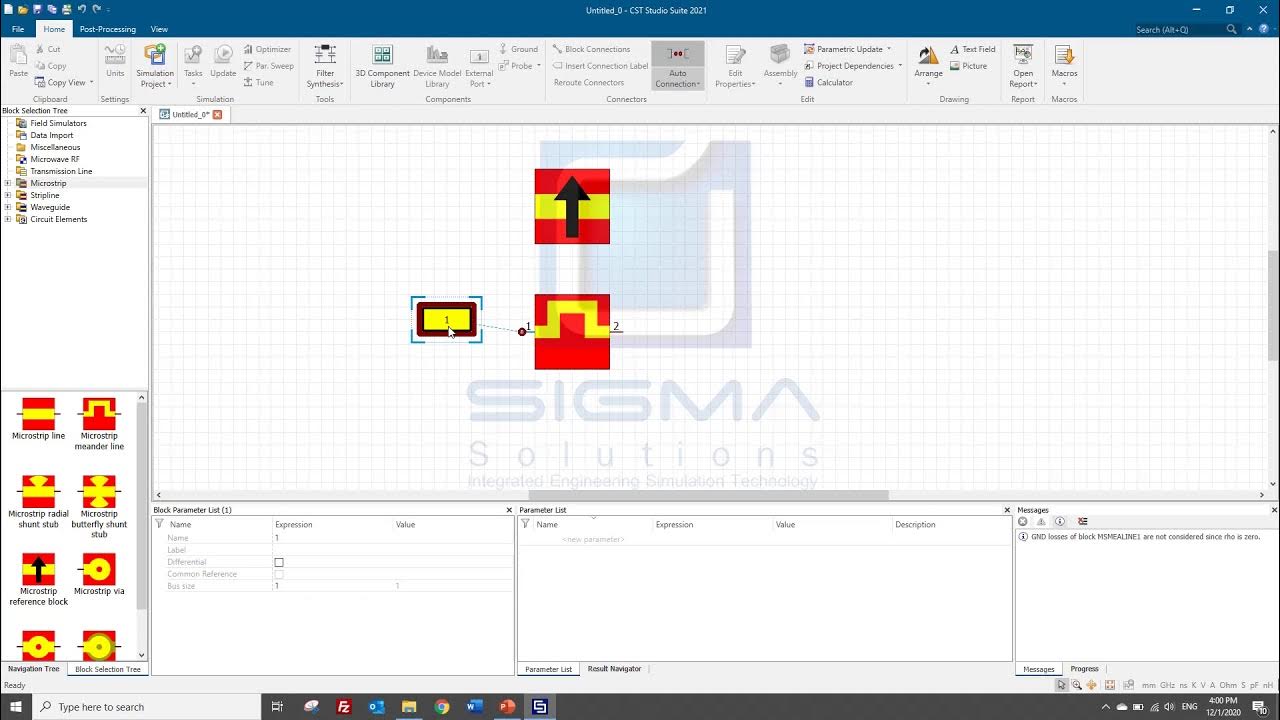Screen dimensions: 1280x720
Task: Select the Microstrip radial shunt stub block
Action: point(38,502)
